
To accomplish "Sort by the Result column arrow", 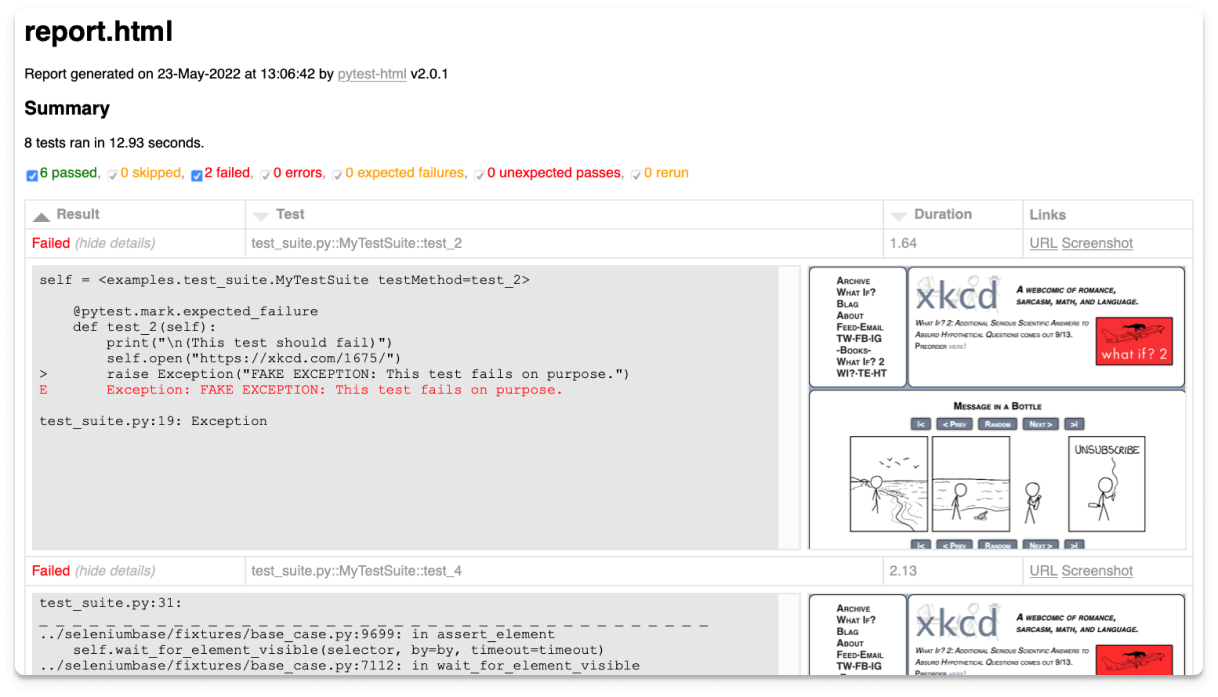I will [x=41, y=216].
